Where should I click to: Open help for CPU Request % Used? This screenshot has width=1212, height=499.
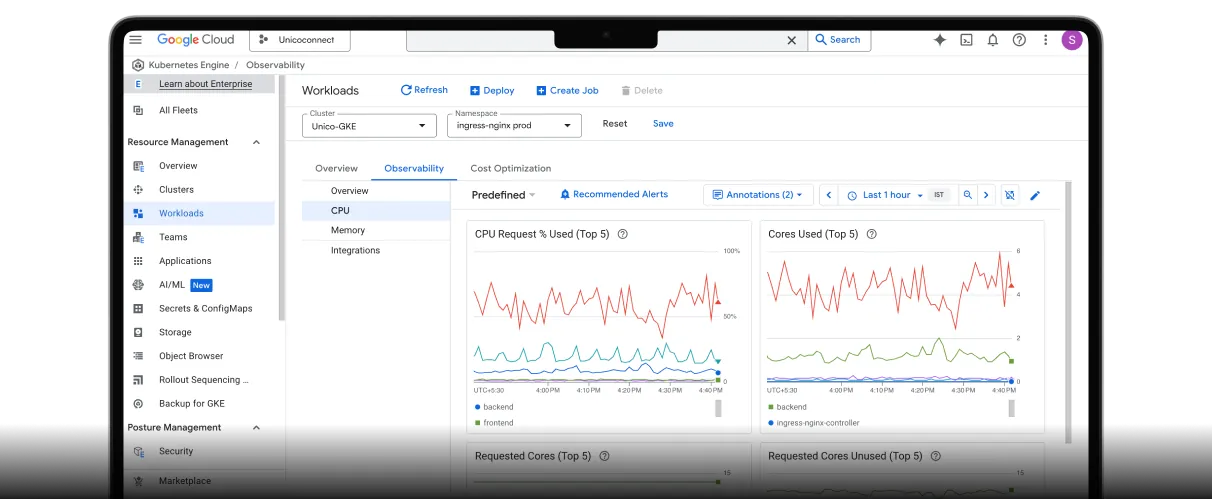[622, 234]
